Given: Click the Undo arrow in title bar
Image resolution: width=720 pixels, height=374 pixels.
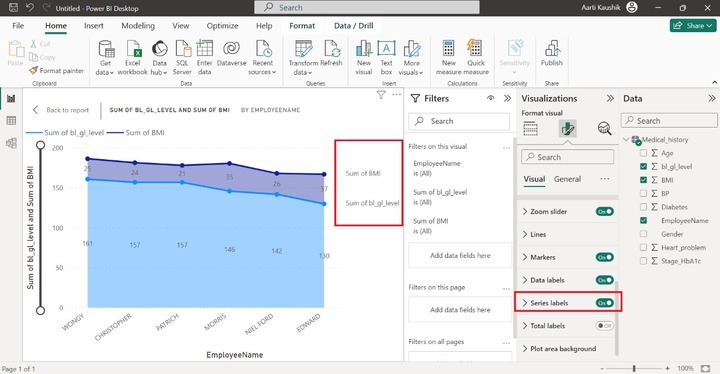Looking at the screenshot, I should coord(30,7).
